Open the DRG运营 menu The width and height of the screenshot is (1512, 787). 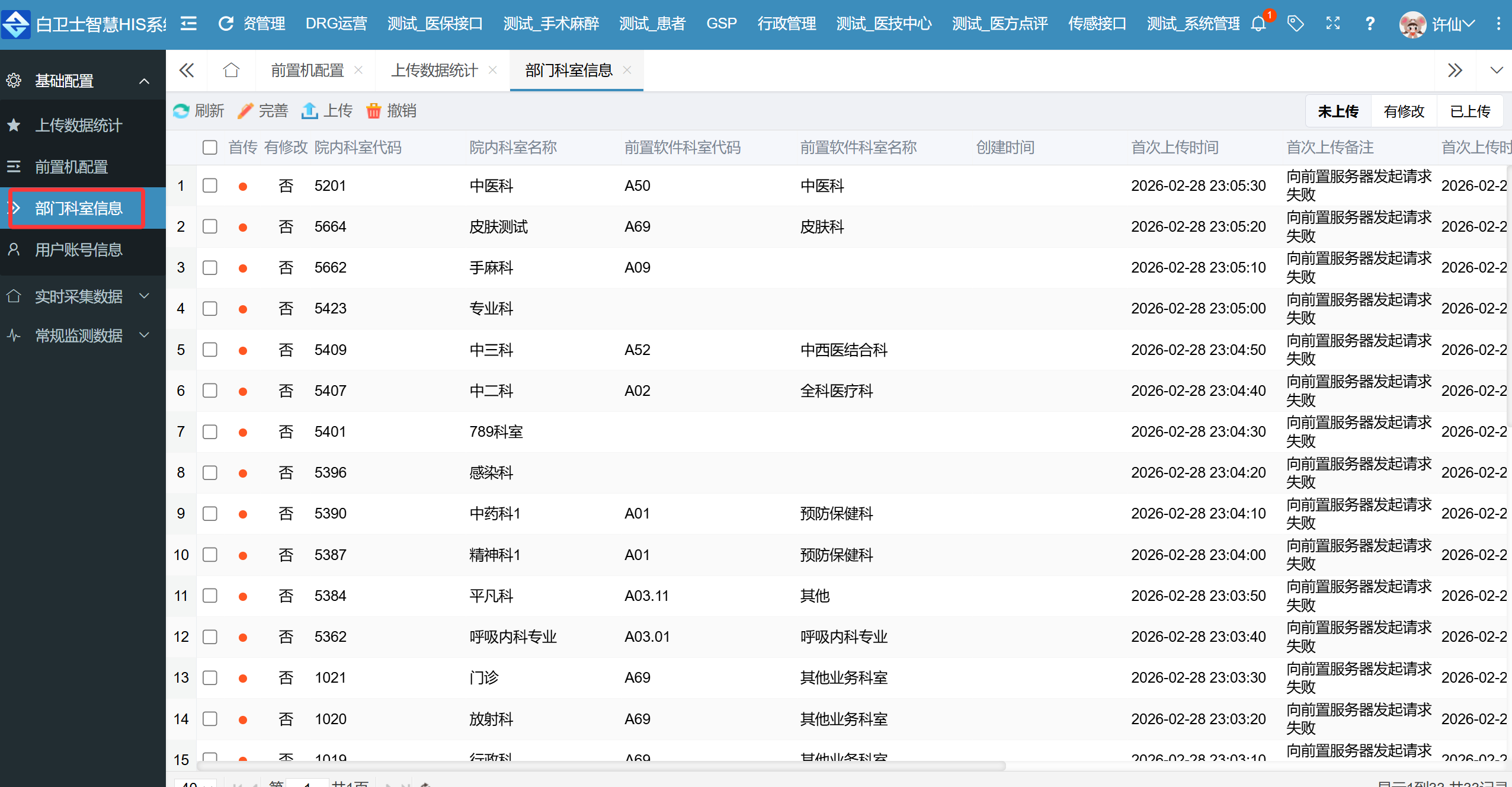click(336, 24)
